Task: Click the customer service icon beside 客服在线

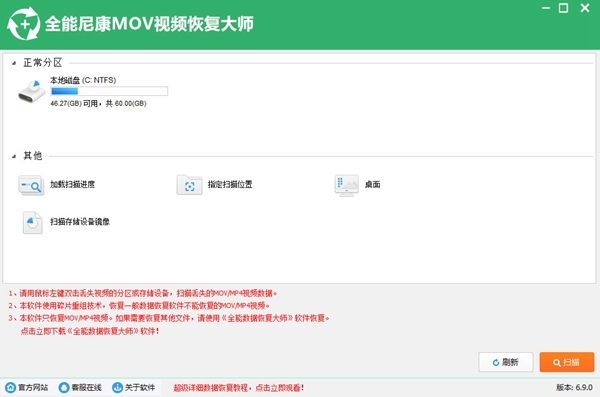Action: [64, 387]
